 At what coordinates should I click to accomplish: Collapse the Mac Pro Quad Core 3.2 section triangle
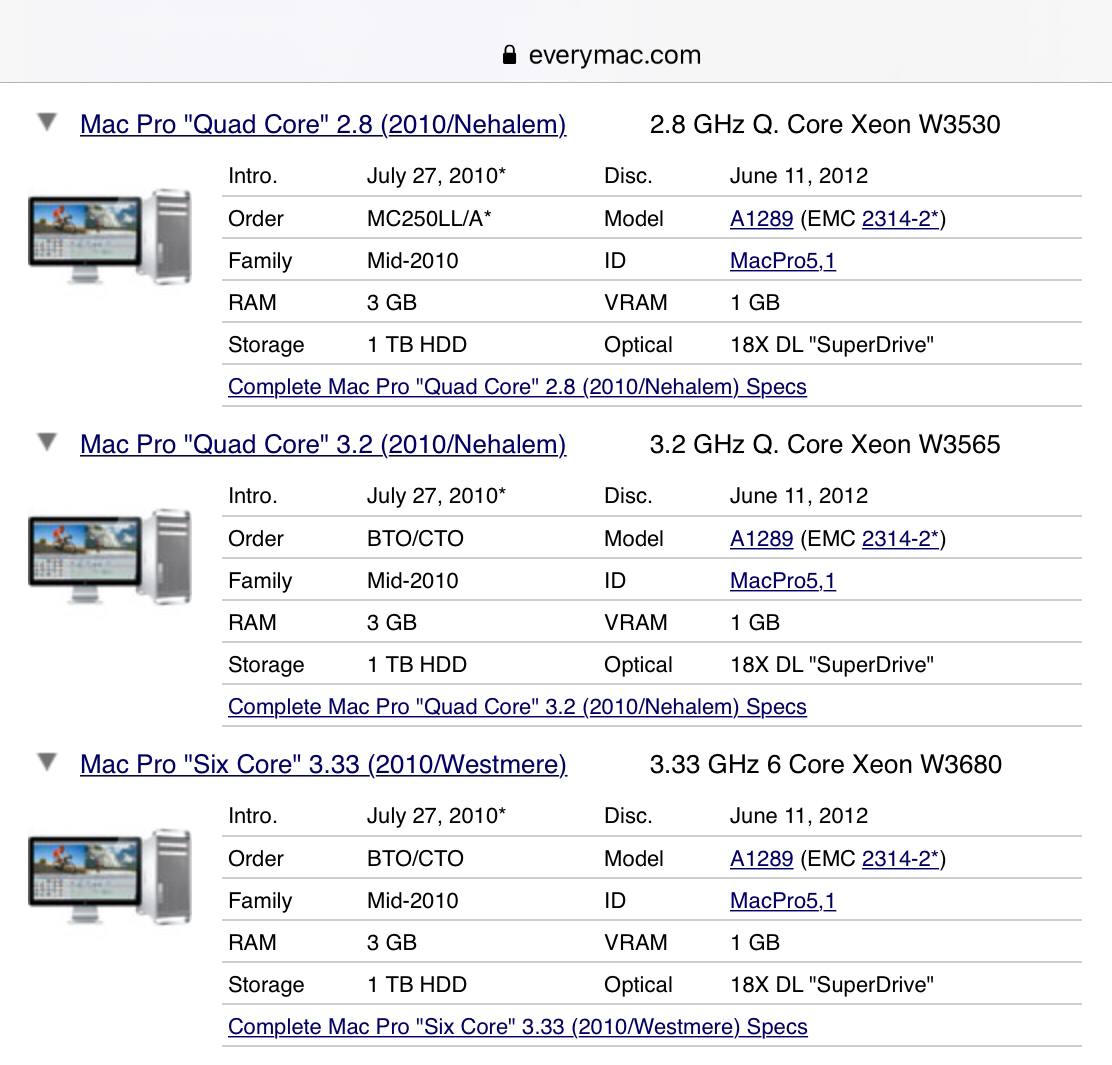point(48,442)
